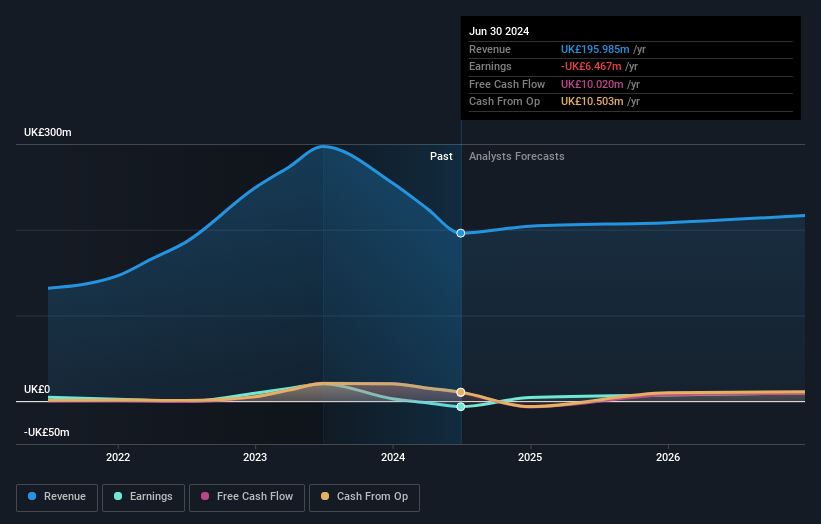Click the 2026 x-axis label

coord(668,458)
